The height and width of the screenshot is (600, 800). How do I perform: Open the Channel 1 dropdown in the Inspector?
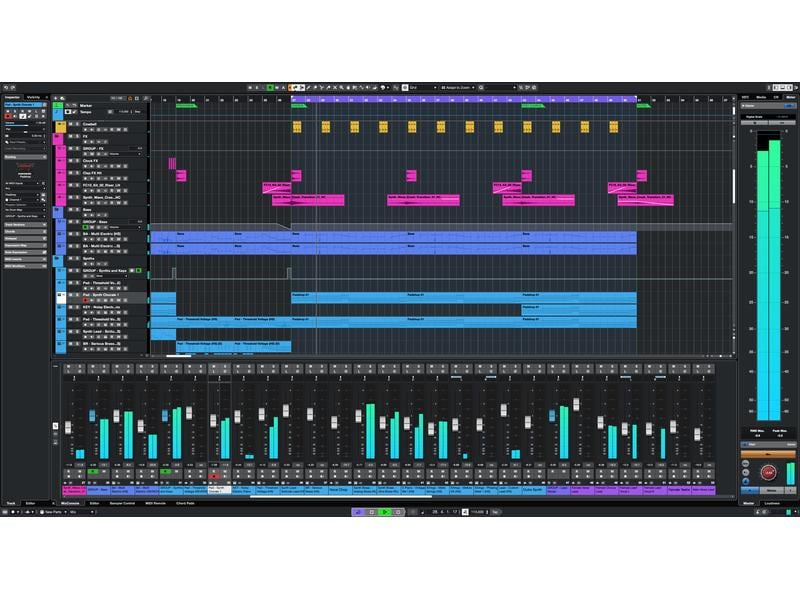click(22, 199)
